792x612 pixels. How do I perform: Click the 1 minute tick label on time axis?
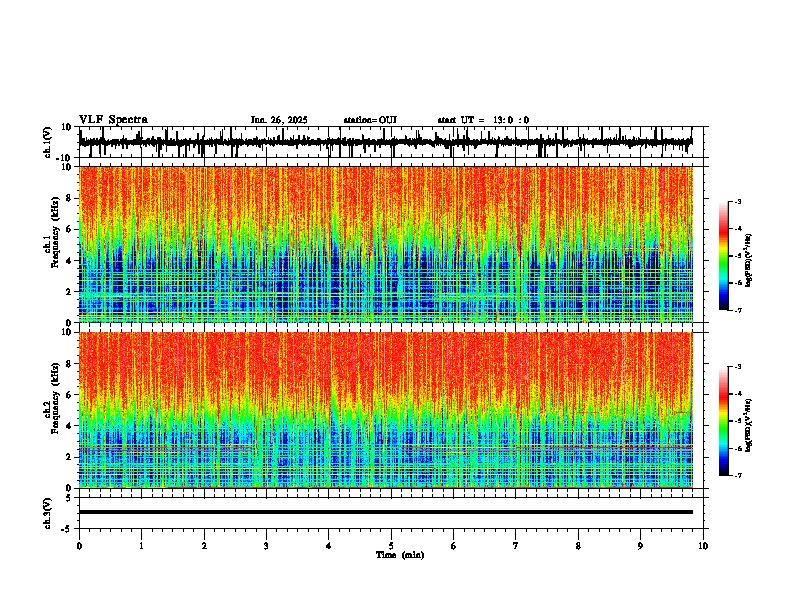pos(141,546)
